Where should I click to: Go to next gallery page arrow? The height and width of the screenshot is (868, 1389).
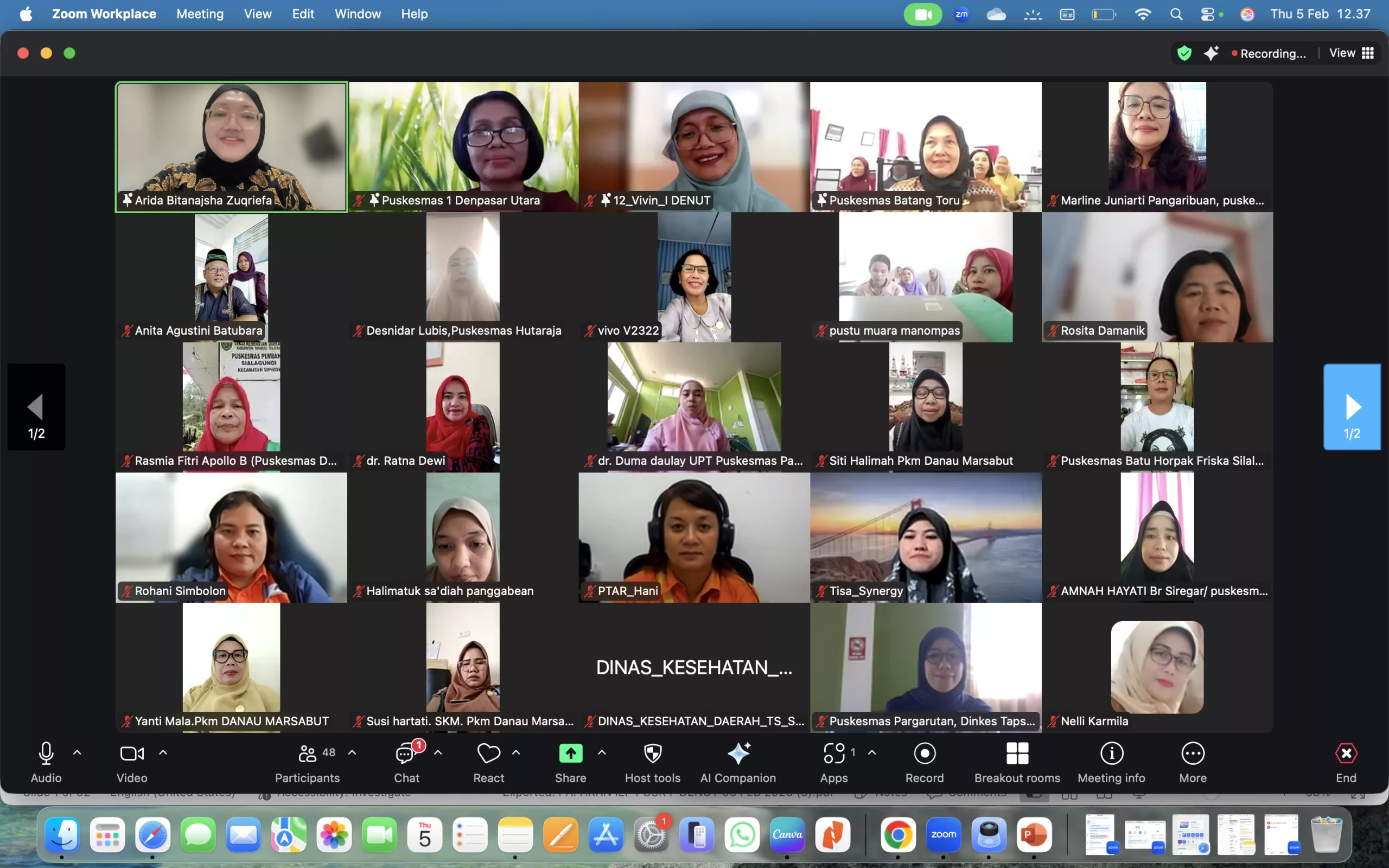1352,406
